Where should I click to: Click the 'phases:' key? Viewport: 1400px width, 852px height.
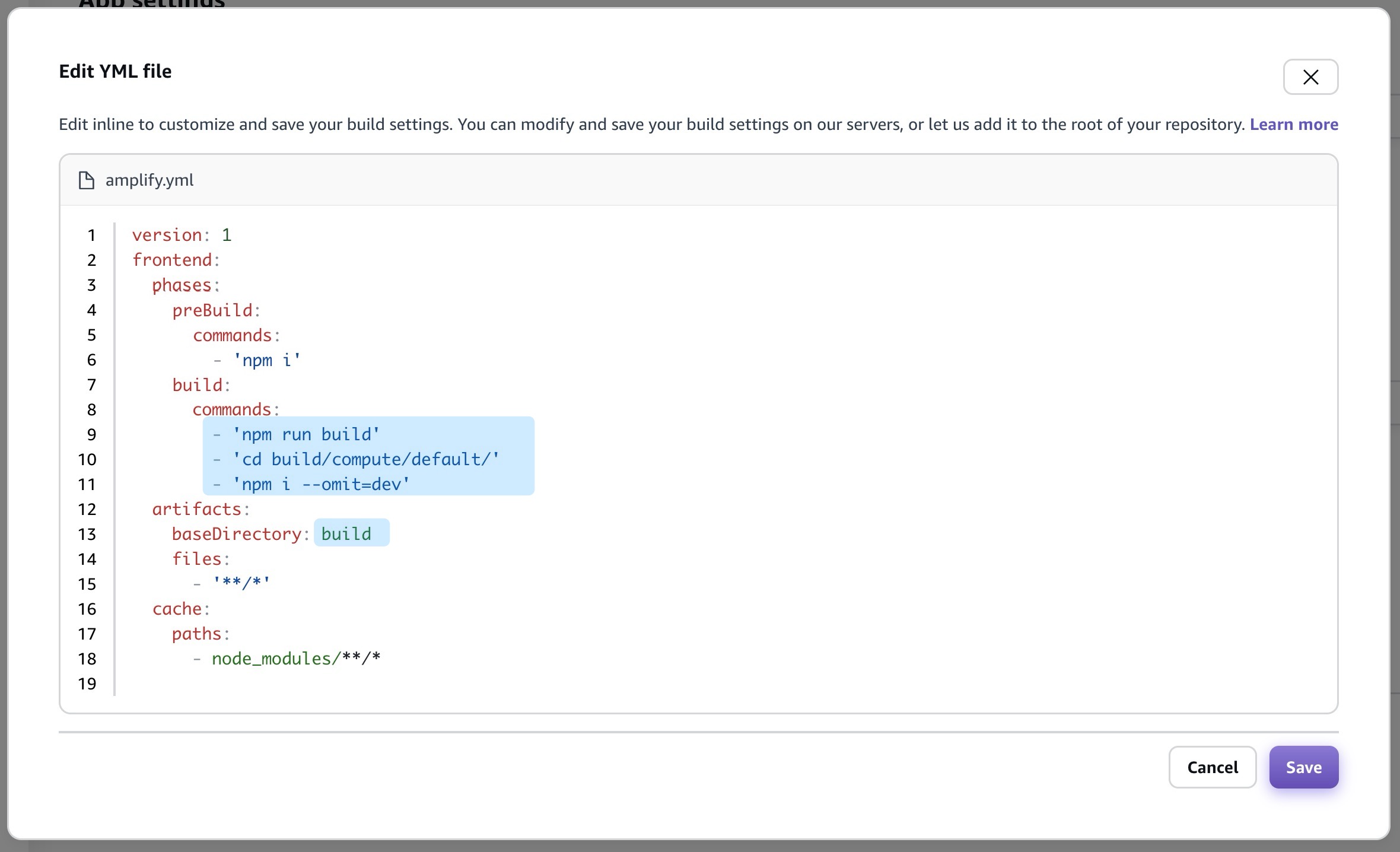pyautogui.click(x=186, y=285)
